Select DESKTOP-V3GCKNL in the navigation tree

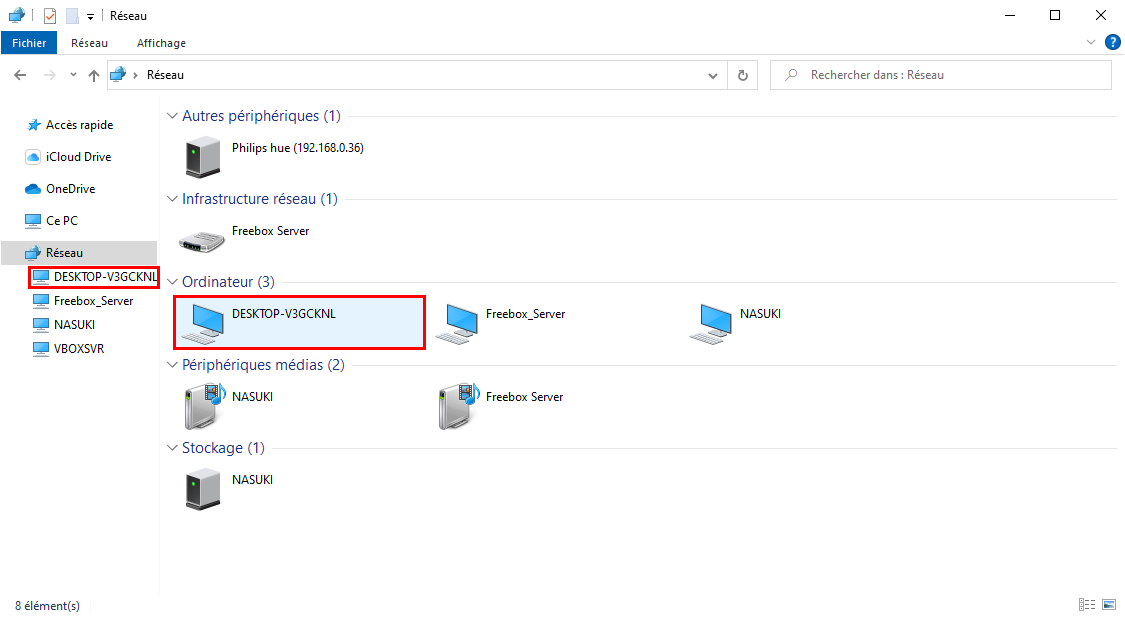point(94,277)
